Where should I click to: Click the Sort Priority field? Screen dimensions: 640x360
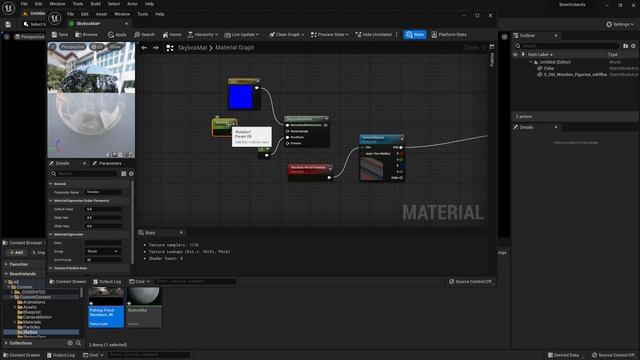[103, 260]
